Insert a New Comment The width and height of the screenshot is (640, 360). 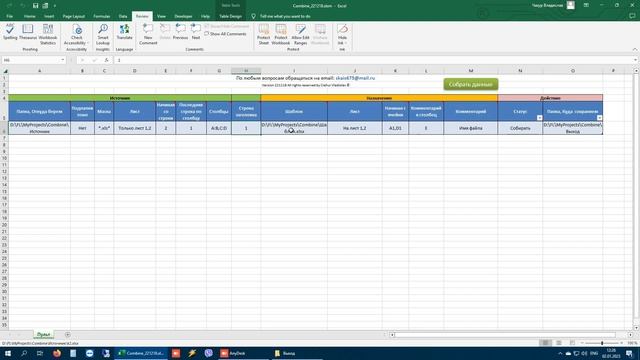tap(148, 34)
